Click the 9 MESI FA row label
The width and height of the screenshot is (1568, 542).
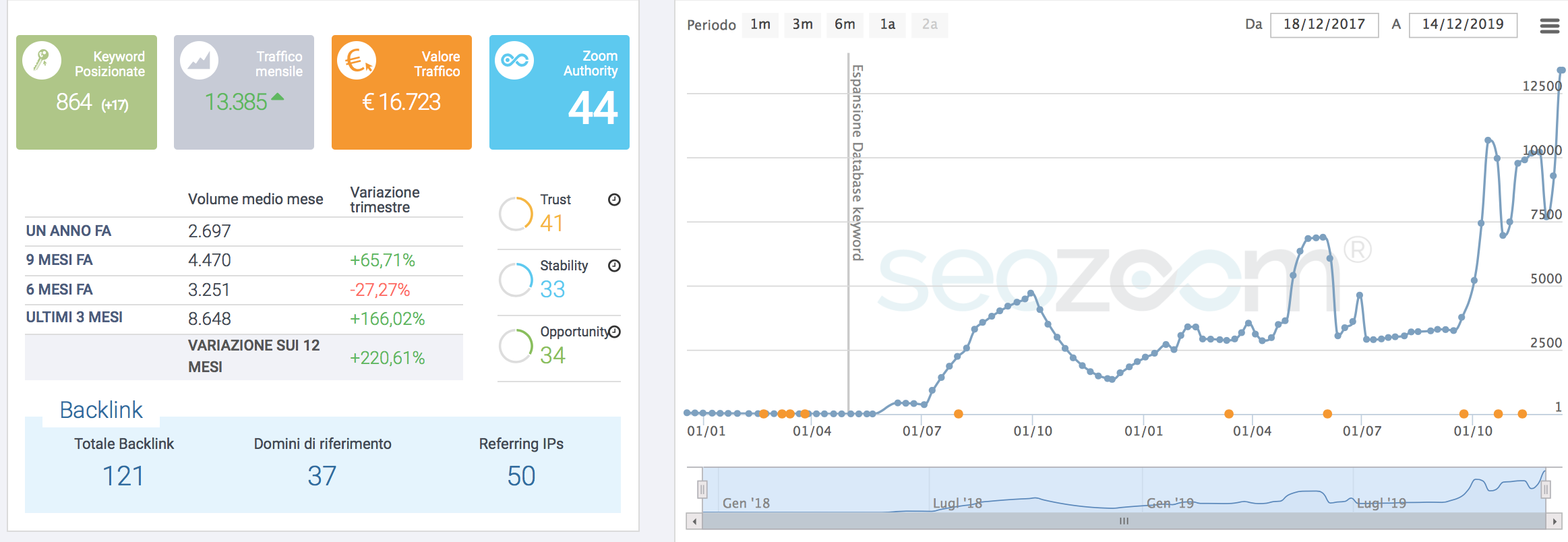[x=59, y=260]
